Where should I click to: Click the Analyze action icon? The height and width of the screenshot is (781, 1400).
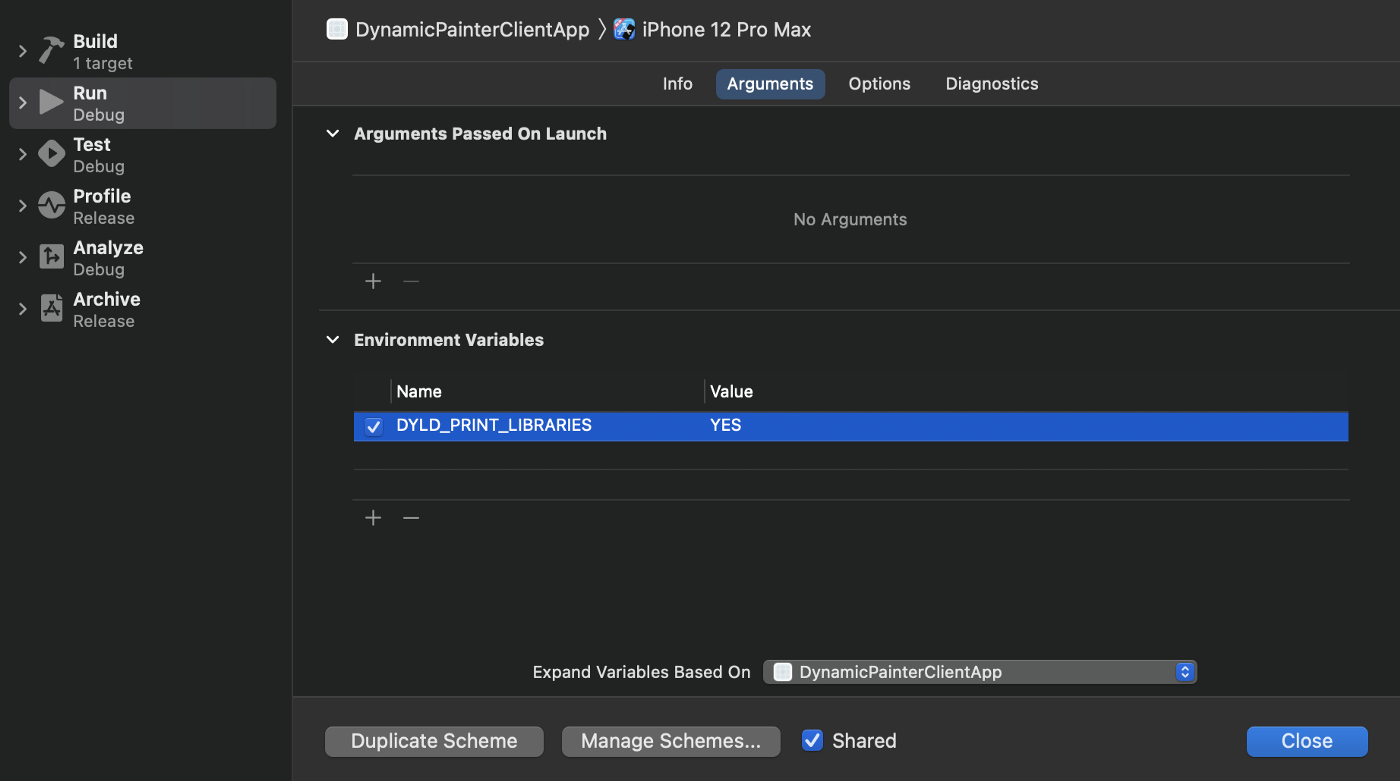[51, 256]
